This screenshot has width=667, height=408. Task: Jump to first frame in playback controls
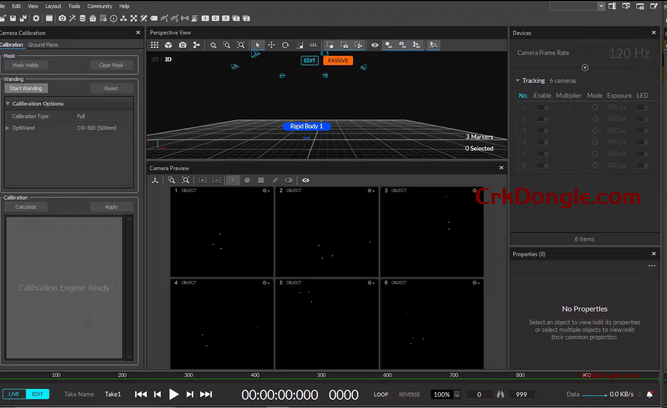pyautogui.click(x=141, y=395)
